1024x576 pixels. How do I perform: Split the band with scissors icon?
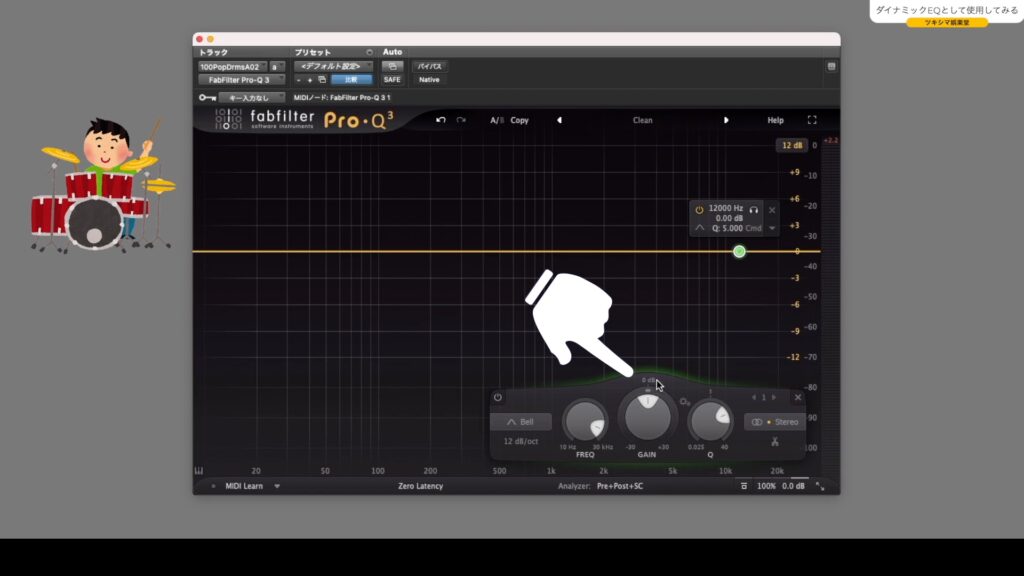(775, 442)
